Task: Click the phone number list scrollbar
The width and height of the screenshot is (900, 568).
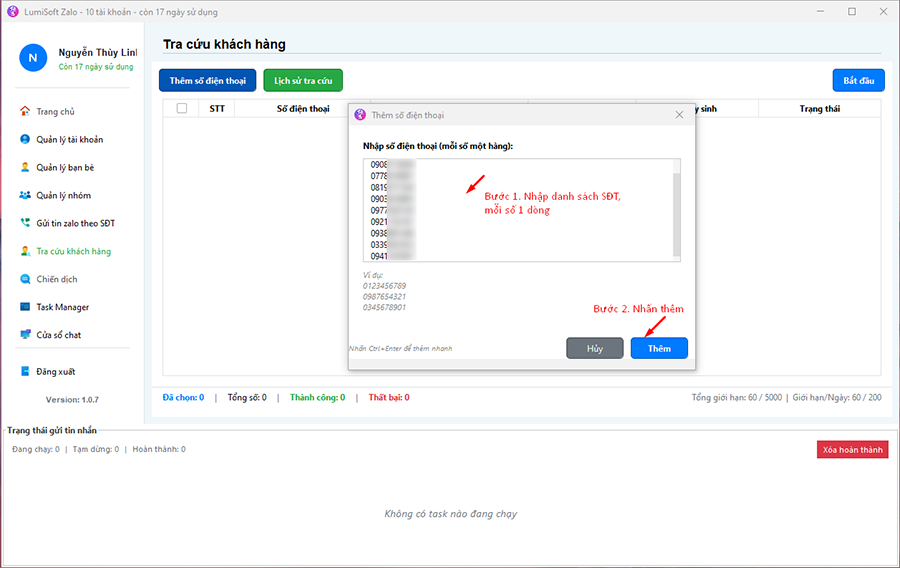Action: click(x=676, y=210)
